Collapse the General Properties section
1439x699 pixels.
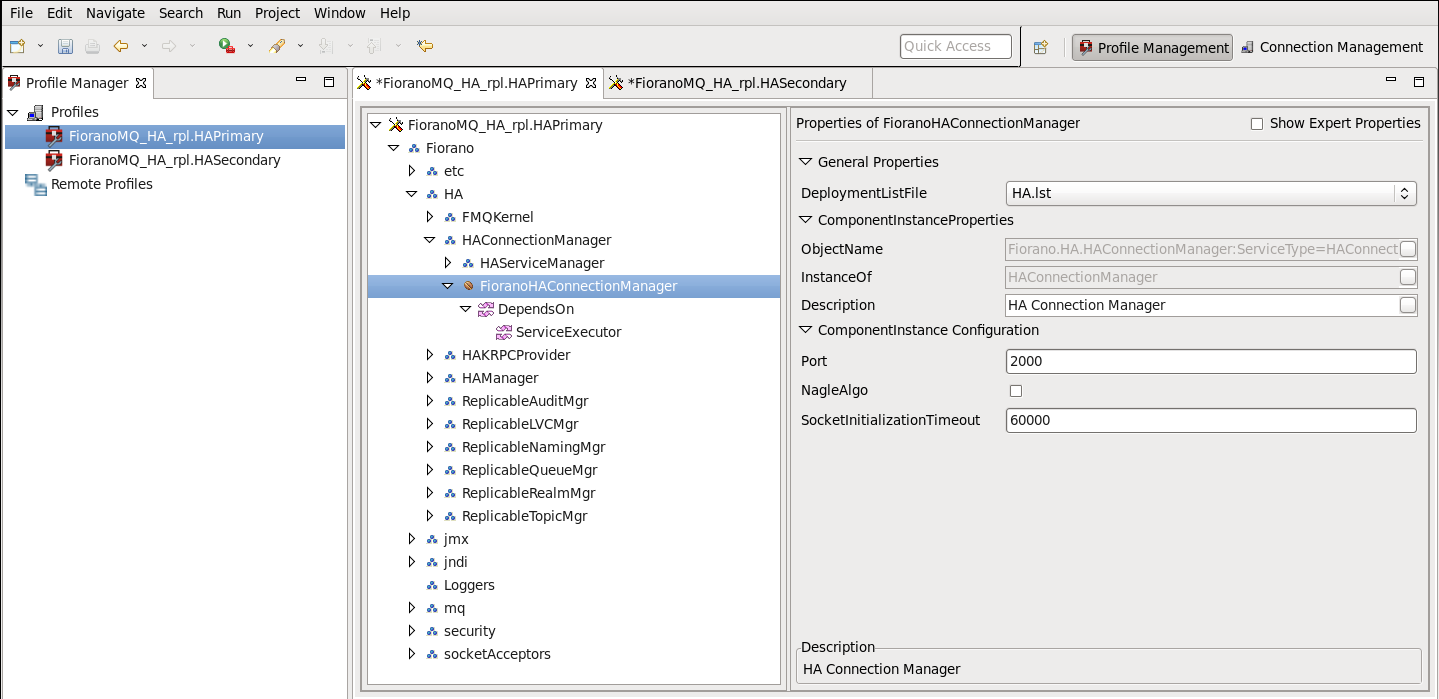tap(805, 162)
